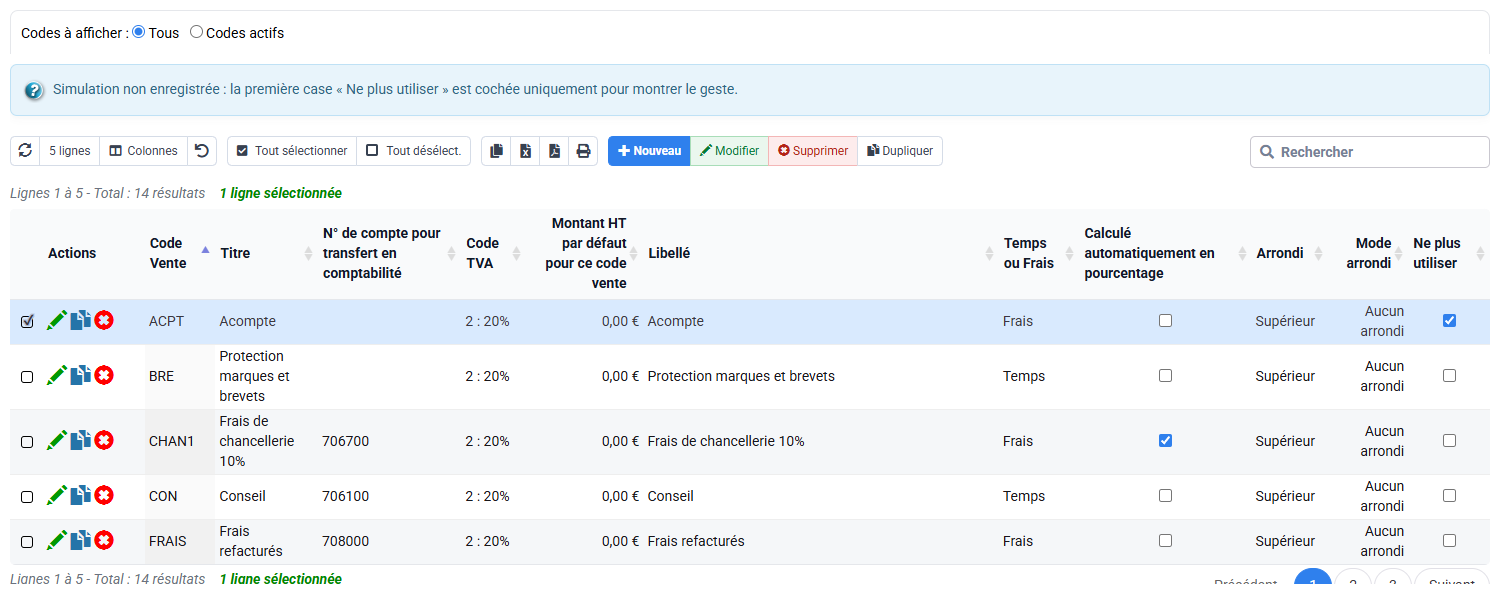The image size is (1500, 604).
Task: Uncheck Ne plus utiliser for ACPT
Action: 1449,321
